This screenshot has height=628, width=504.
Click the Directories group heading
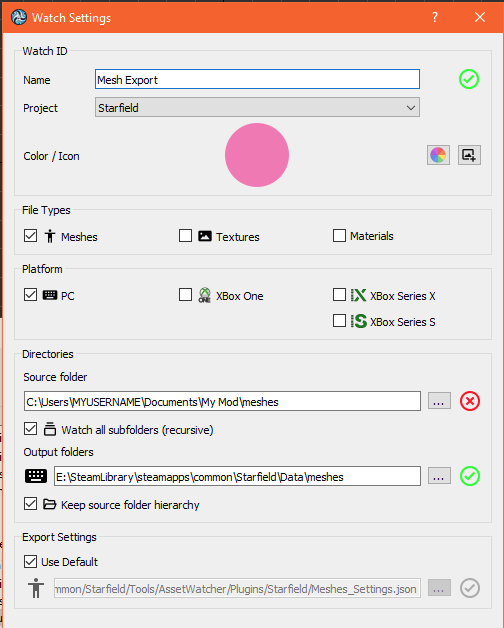(x=48, y=354)
